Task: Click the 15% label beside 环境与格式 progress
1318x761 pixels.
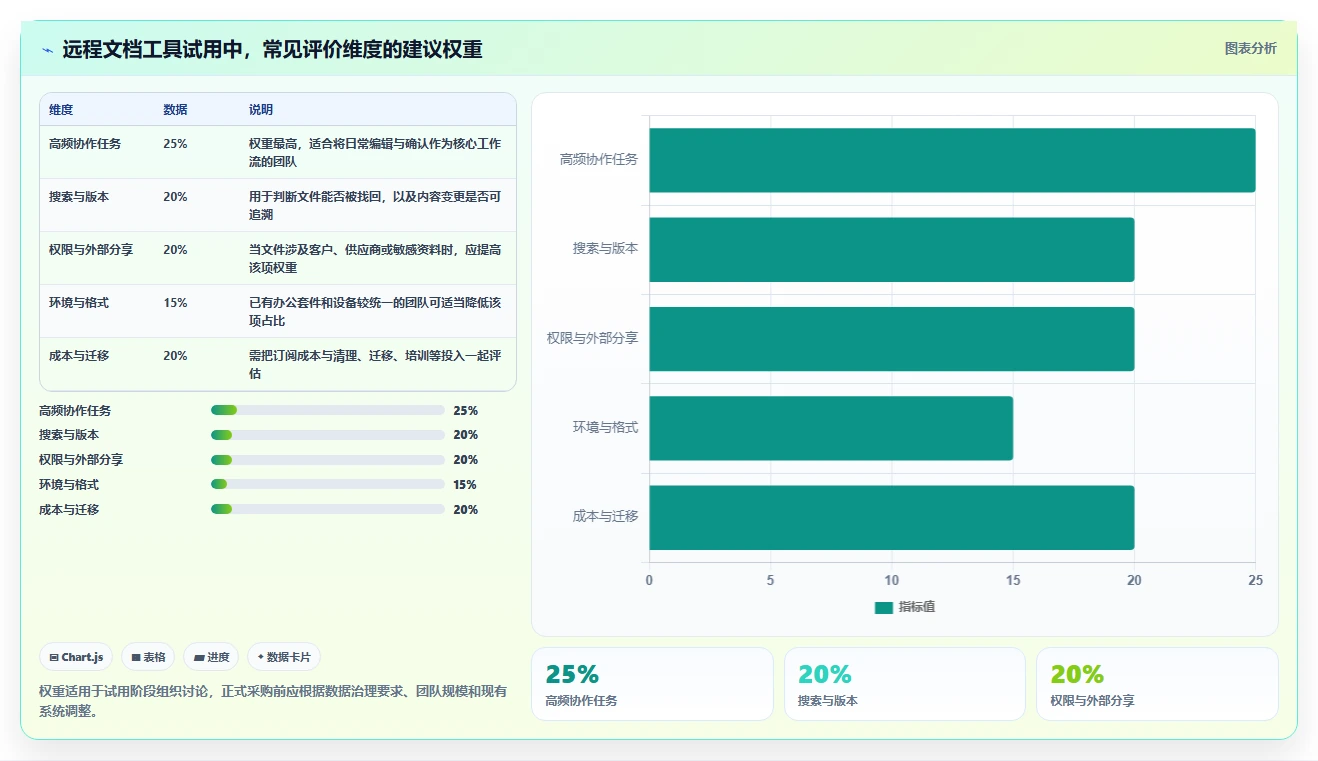Action: click(465, 485)
